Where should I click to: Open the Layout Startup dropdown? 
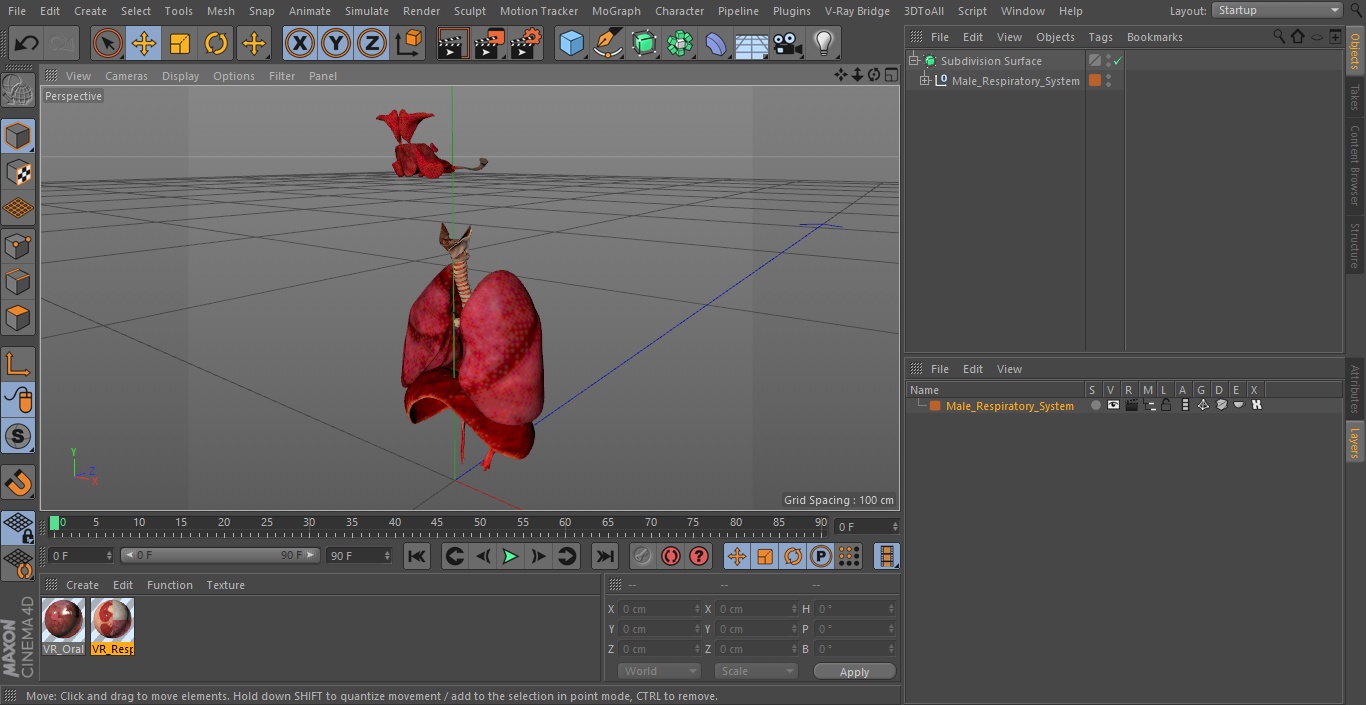[1277, 10]
